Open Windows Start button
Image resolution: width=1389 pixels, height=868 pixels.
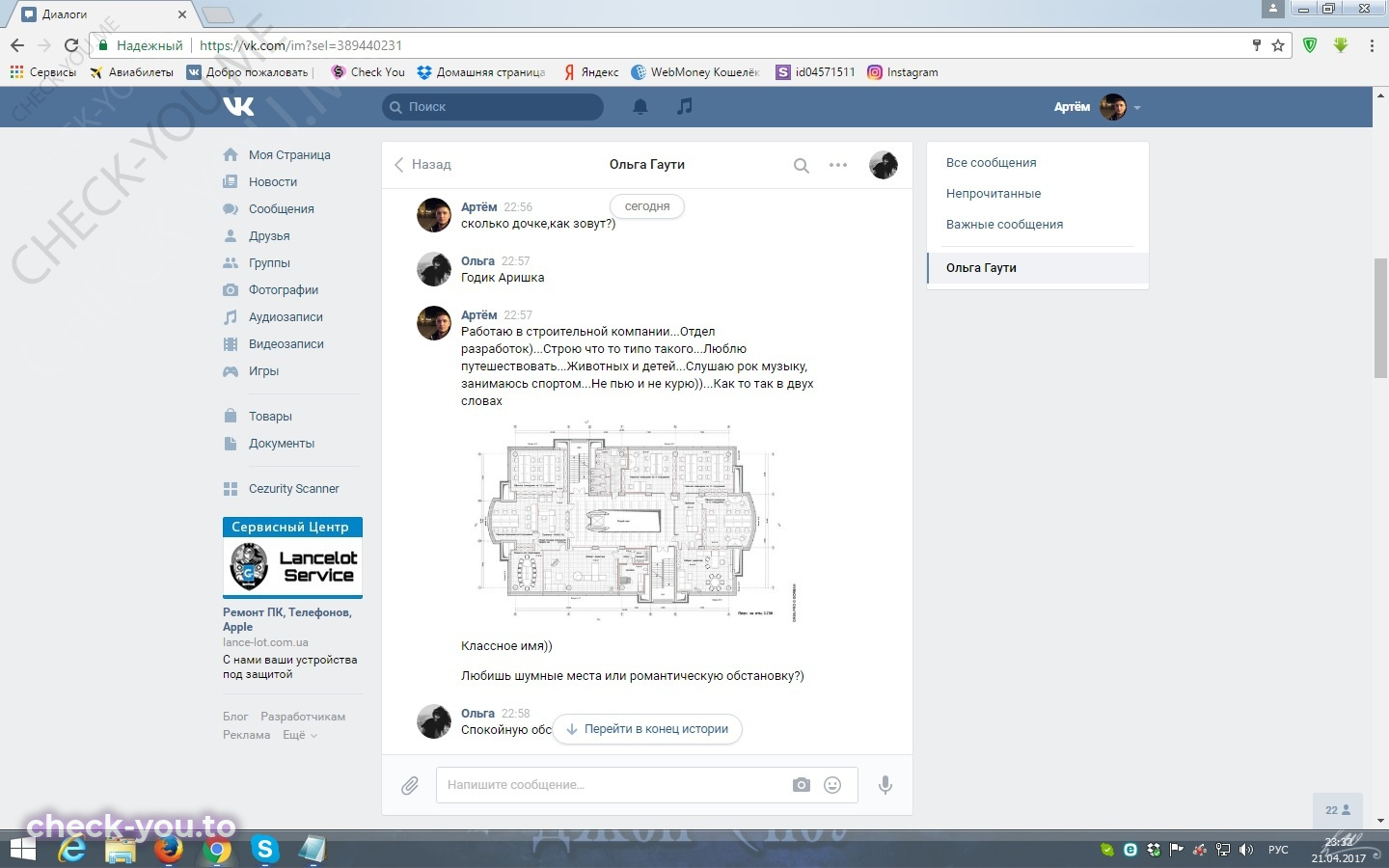click(22, 850)
